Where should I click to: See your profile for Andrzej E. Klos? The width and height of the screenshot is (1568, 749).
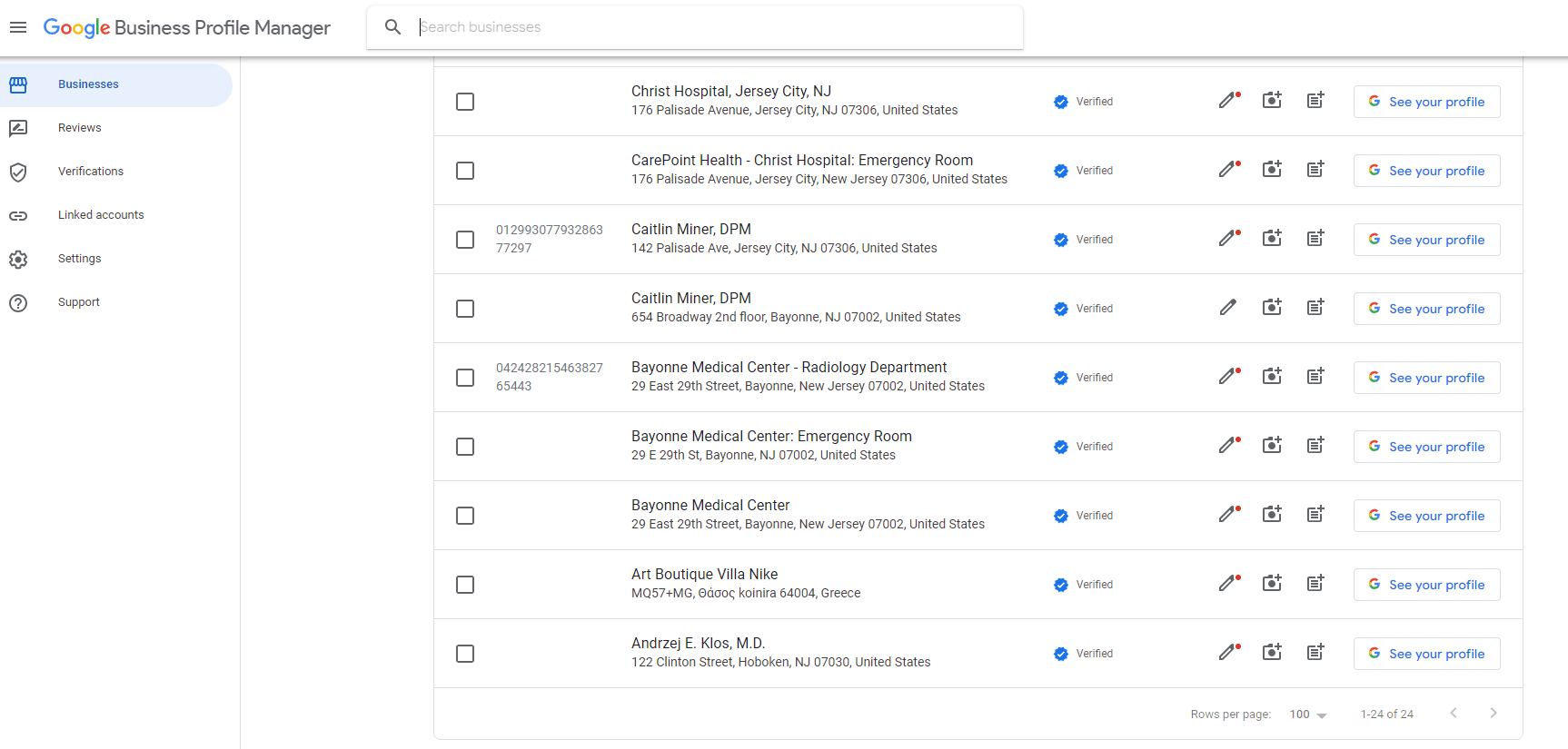coord(1426,654)
